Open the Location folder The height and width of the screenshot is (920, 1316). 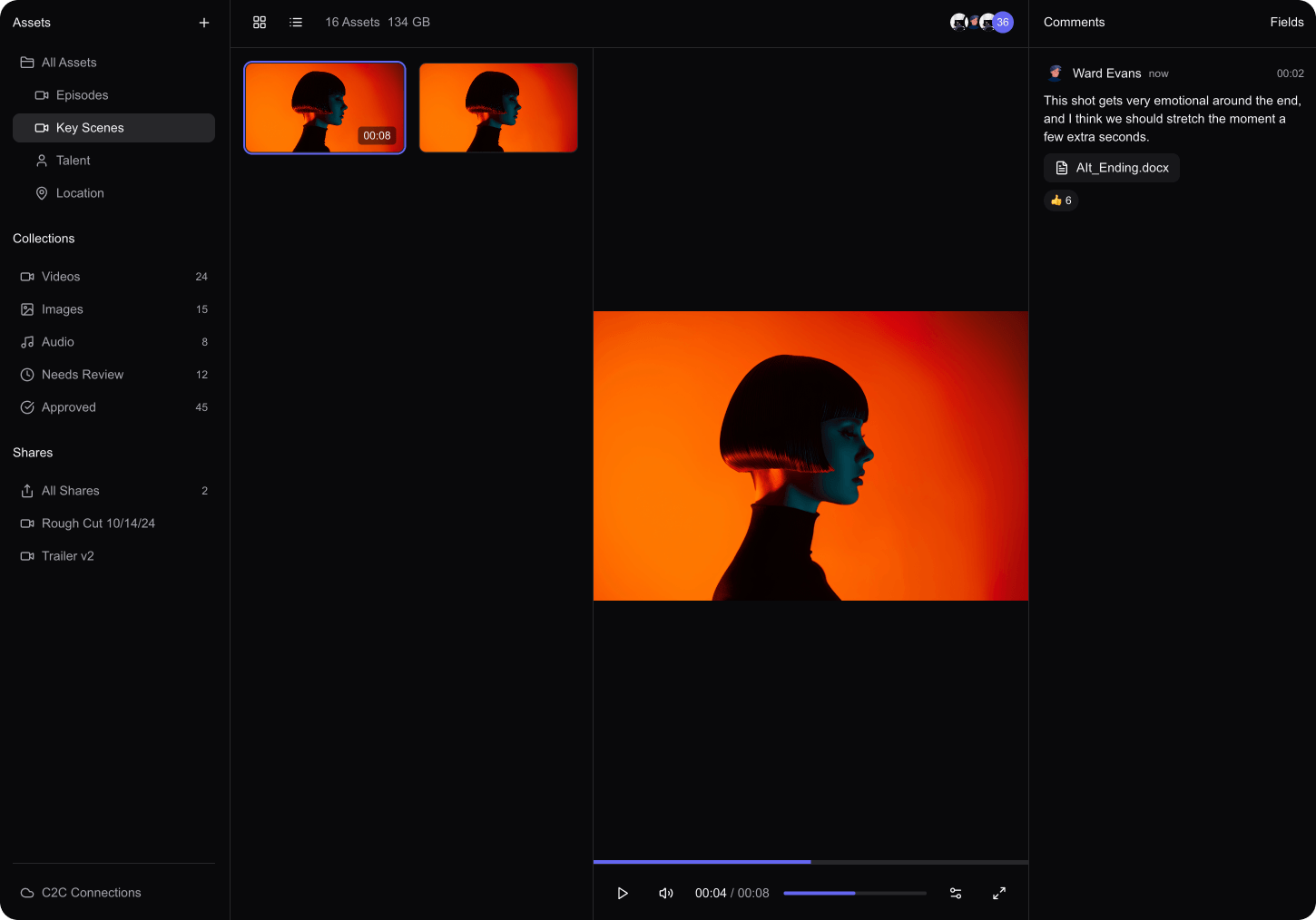(113, 193)
